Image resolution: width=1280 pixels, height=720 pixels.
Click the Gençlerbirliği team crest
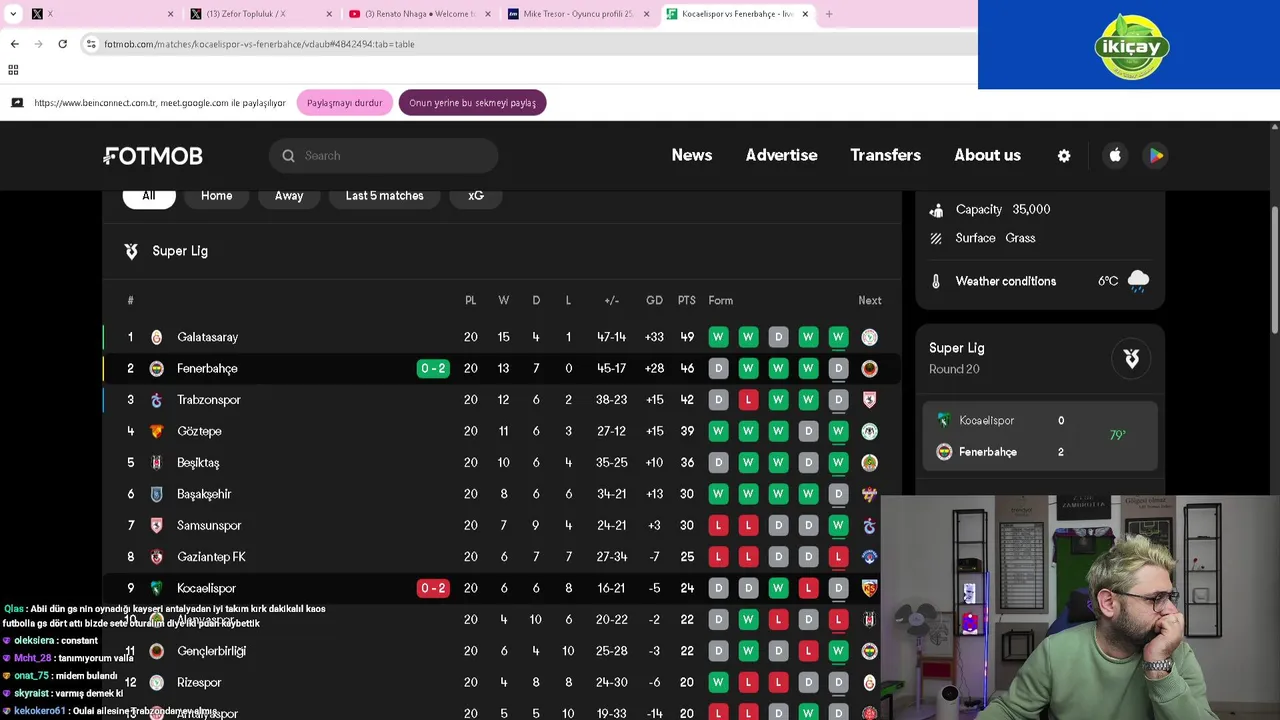click(156, 651)
